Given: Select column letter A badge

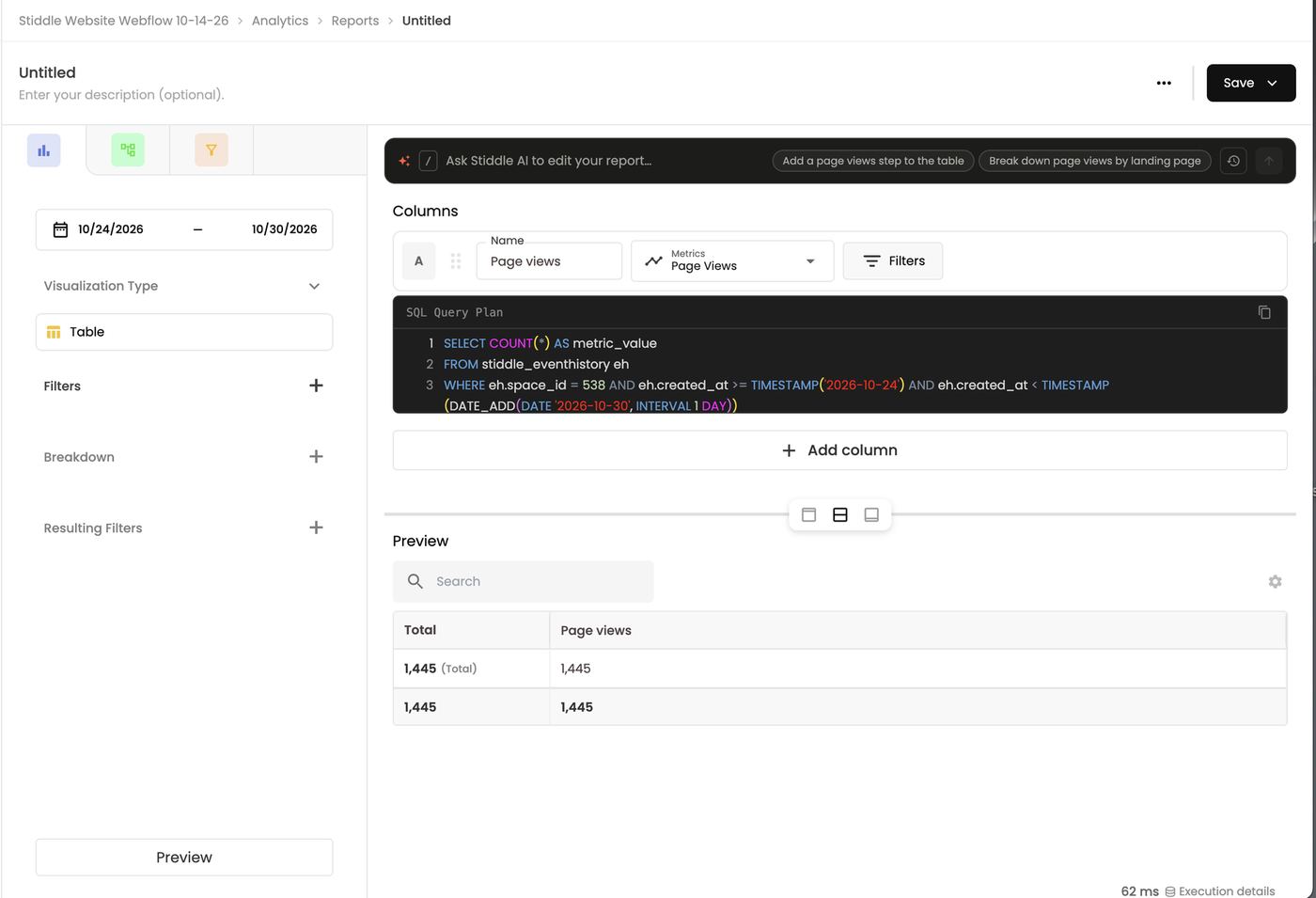Looking at the screenshot, I should pyautogui.click(x=418, y=261).
